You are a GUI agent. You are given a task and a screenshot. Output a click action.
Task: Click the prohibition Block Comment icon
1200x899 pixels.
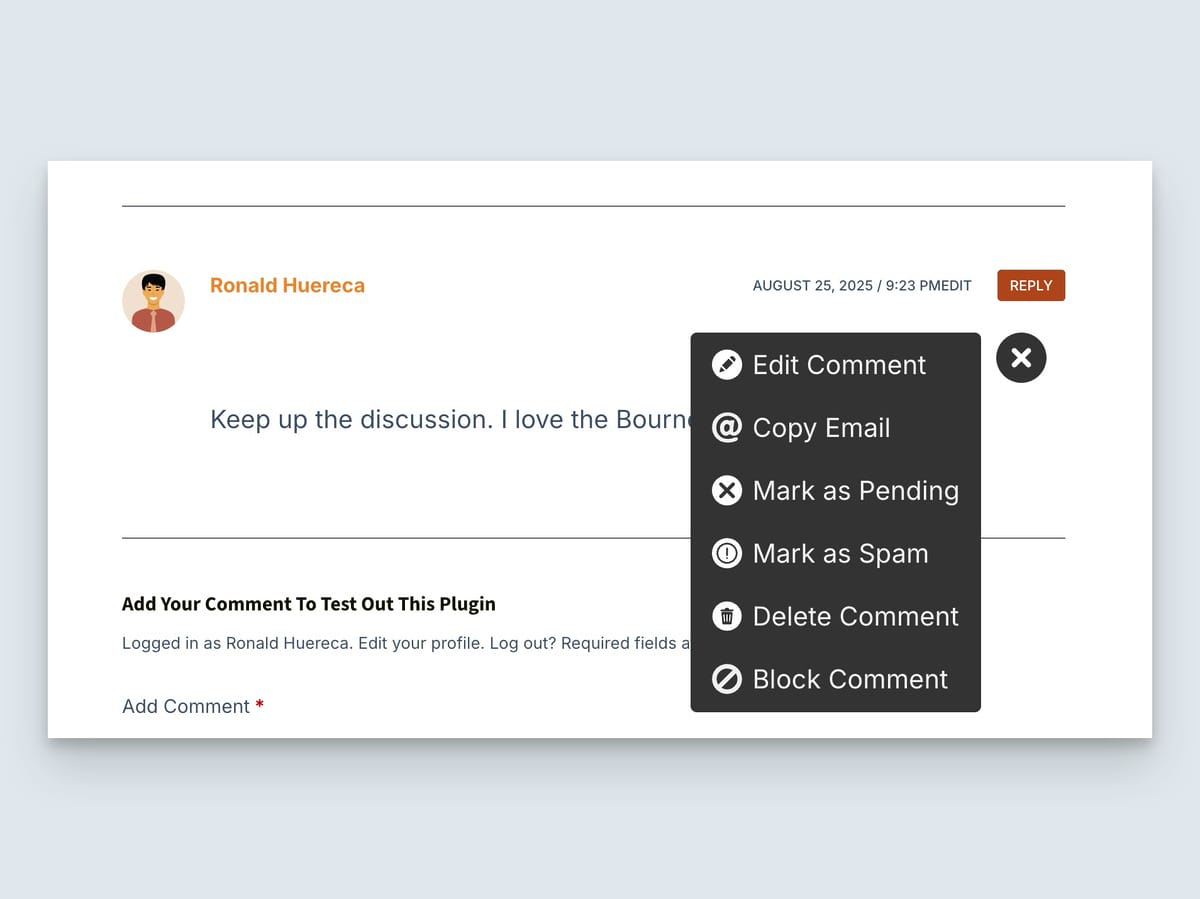[726, 679]
